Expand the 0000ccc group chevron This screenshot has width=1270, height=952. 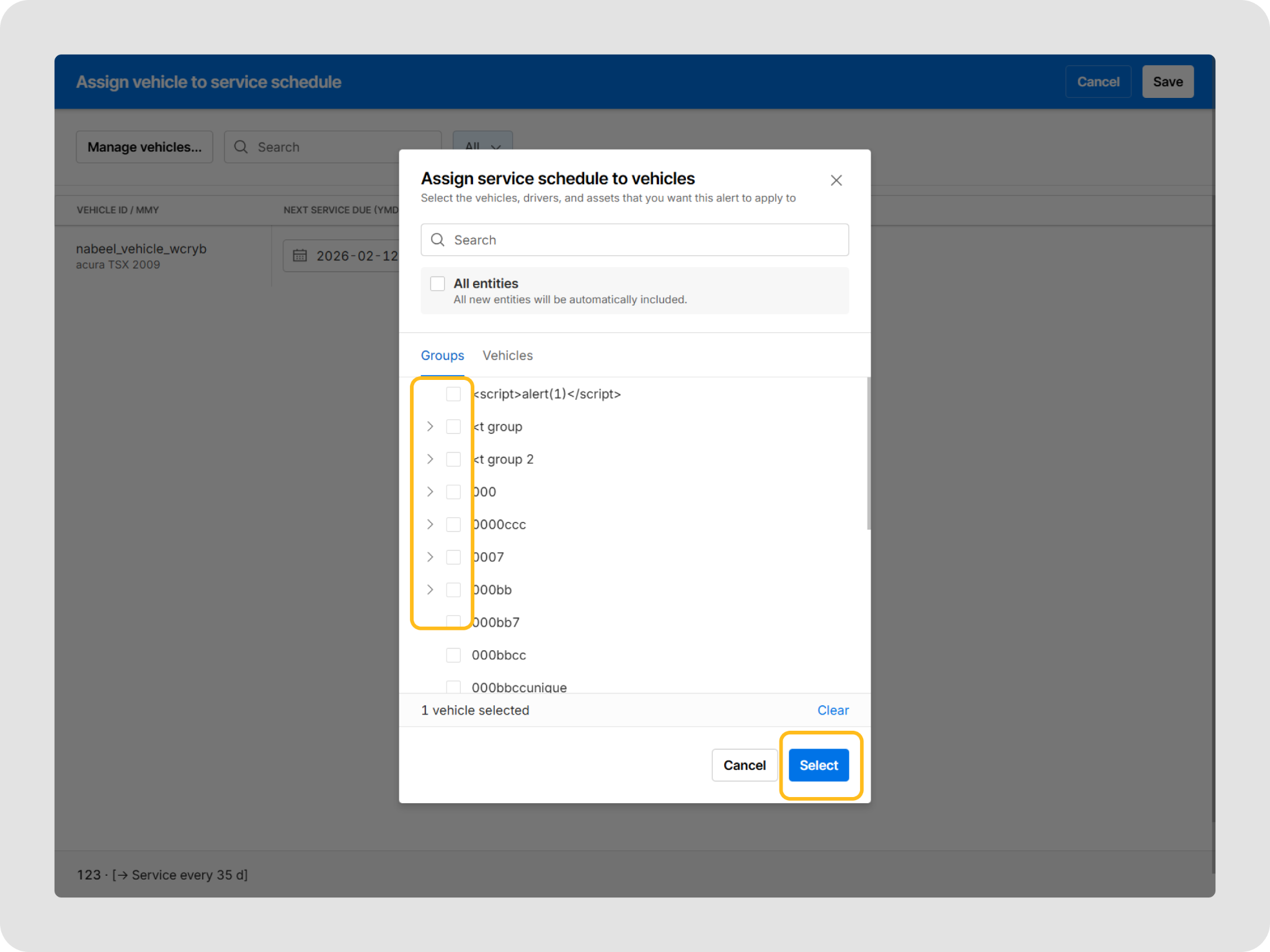[430, 524]
